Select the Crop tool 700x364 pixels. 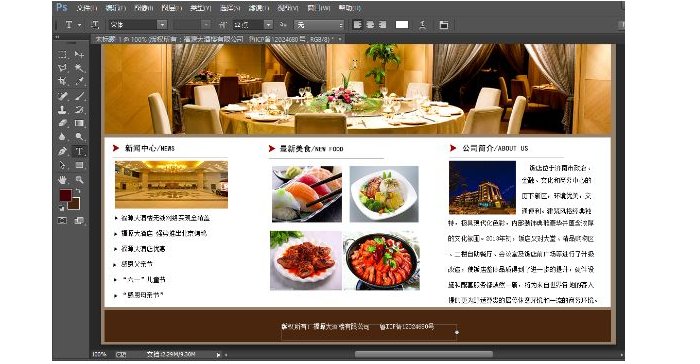coord(62,81)
